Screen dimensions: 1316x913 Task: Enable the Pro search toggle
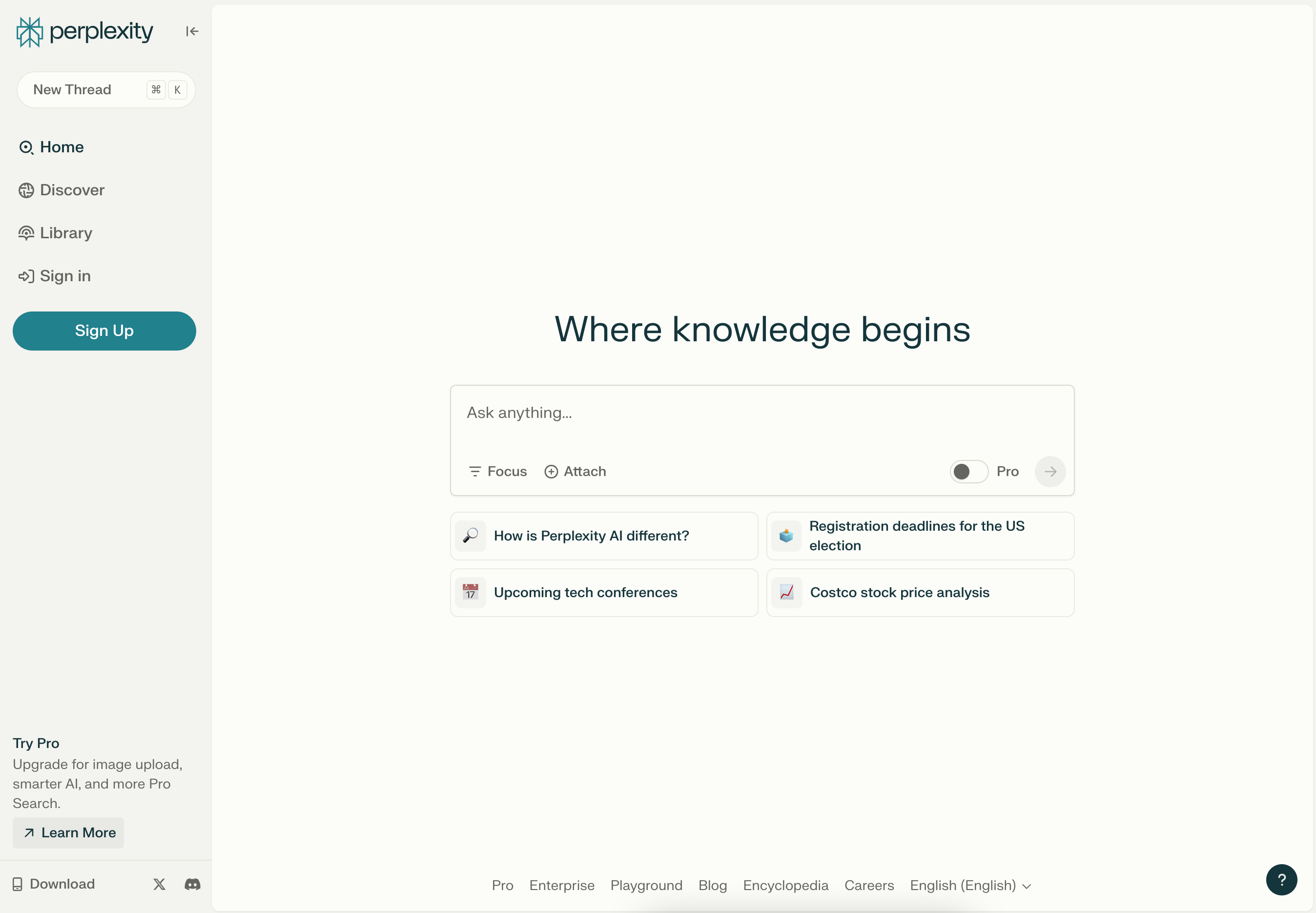pos(969,471)
